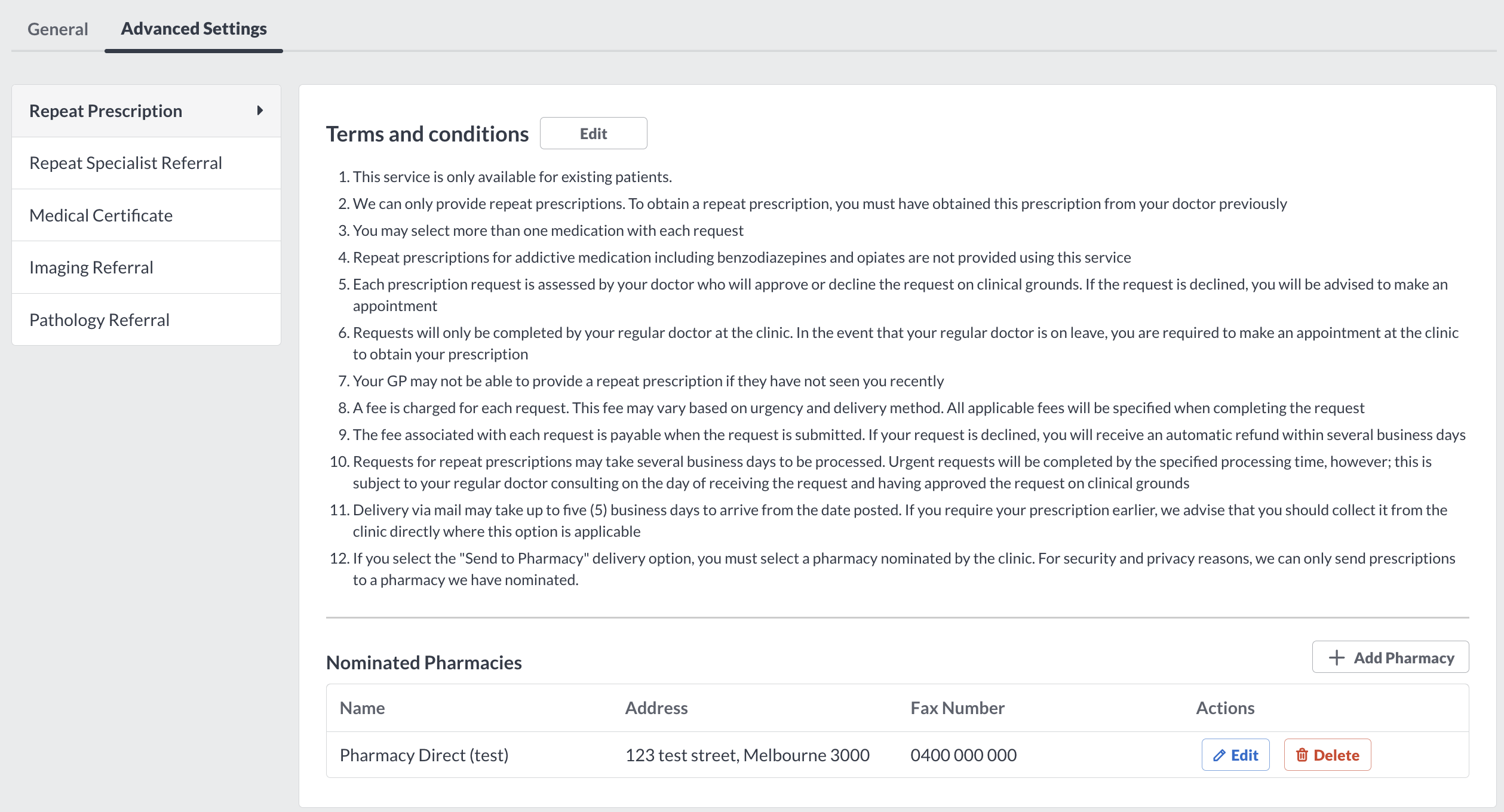The height and width of the screenshot is (812, 1504).
Task: Switch to the General tab
Action: (57, 28)
